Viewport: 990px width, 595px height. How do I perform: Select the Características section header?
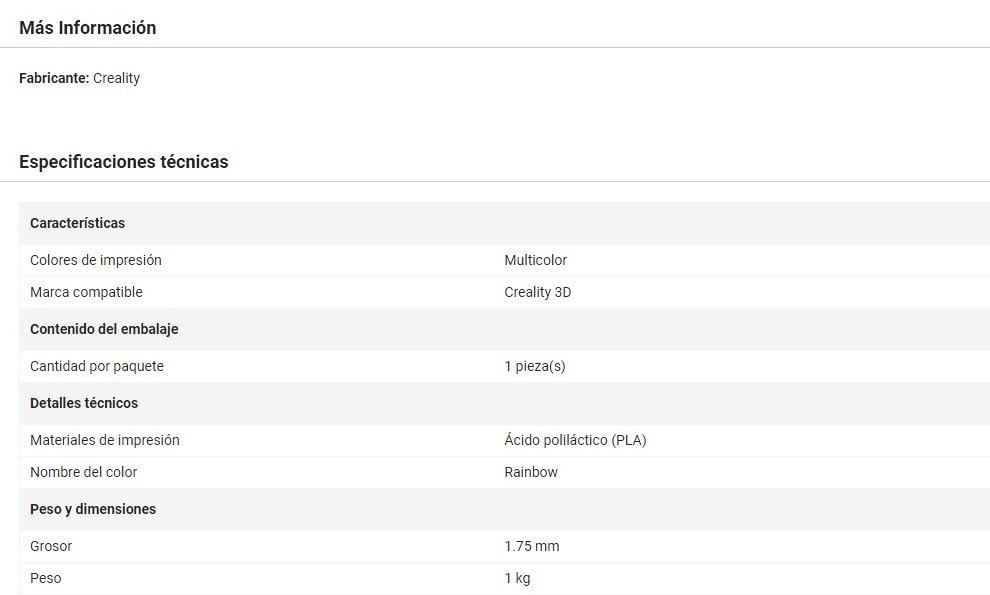77,223
